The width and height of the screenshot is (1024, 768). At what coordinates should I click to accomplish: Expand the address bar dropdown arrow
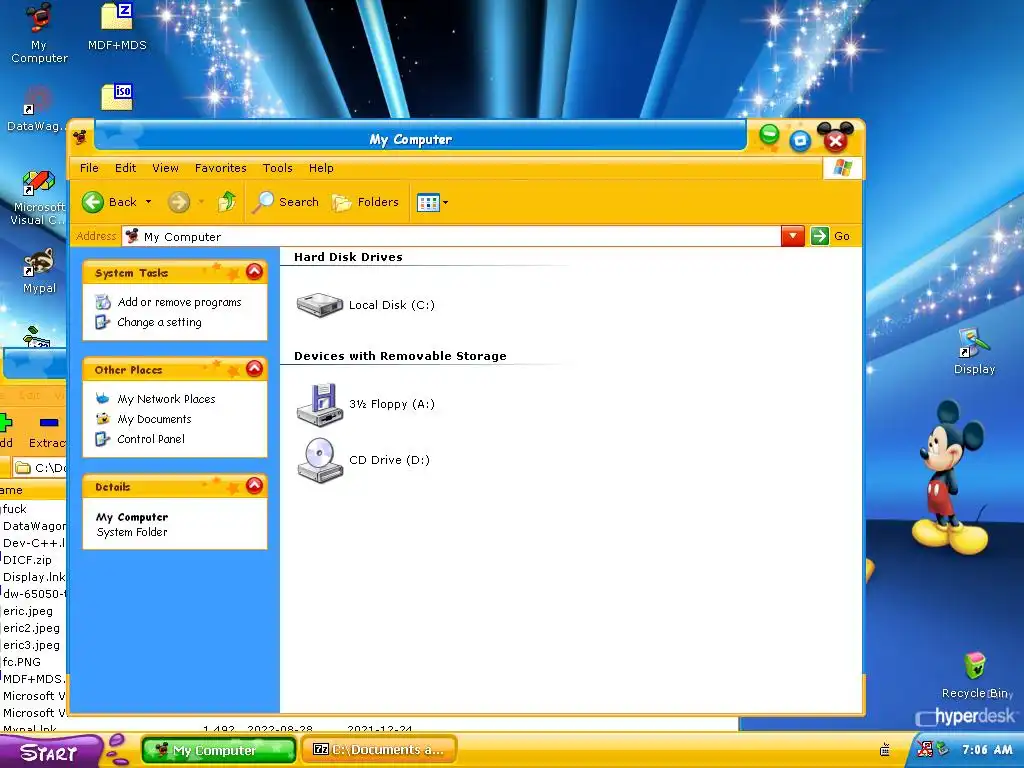pos(792,236)
